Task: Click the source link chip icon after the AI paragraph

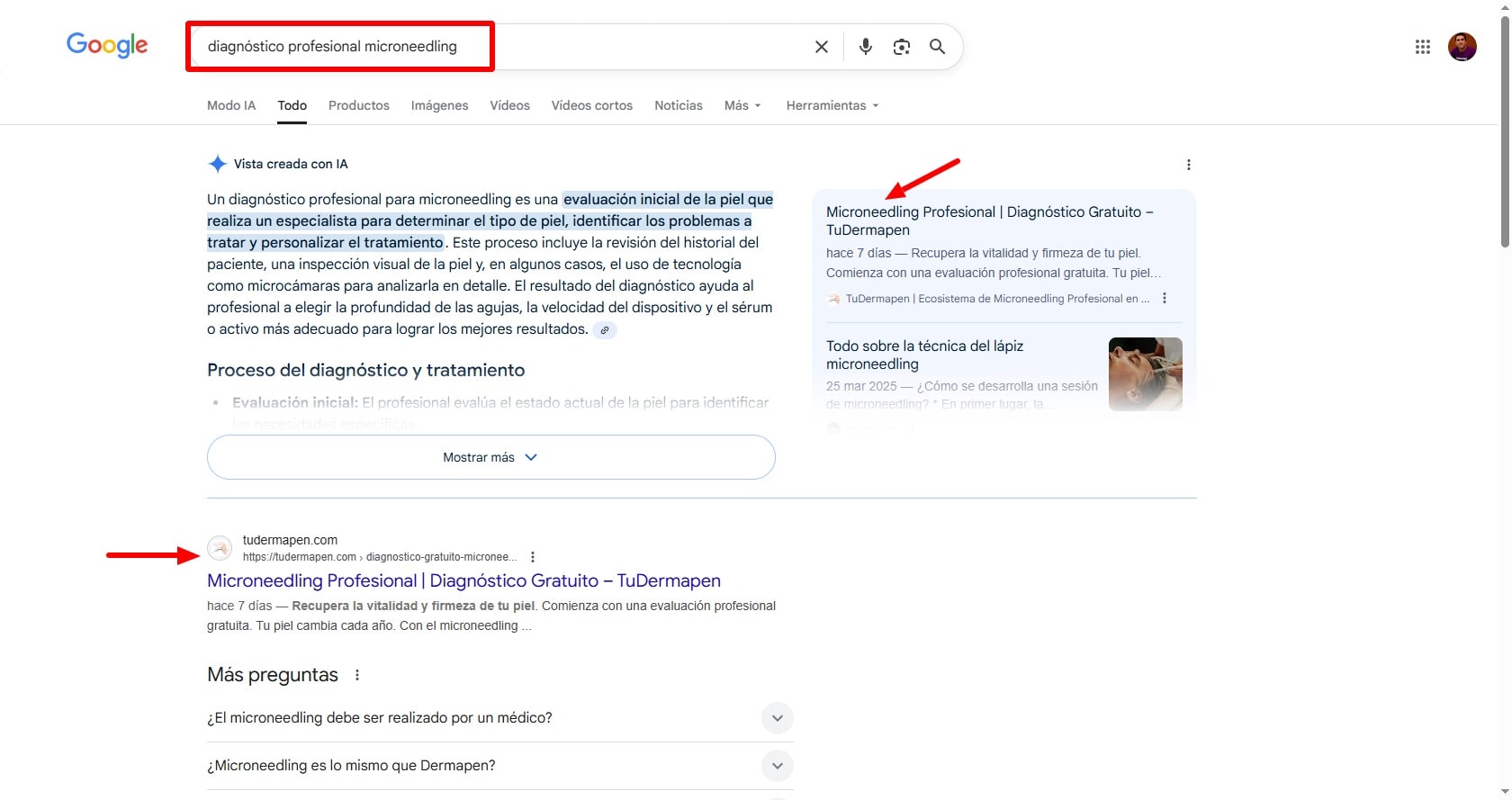Action: pyautogui.click(x=605, y=330)
